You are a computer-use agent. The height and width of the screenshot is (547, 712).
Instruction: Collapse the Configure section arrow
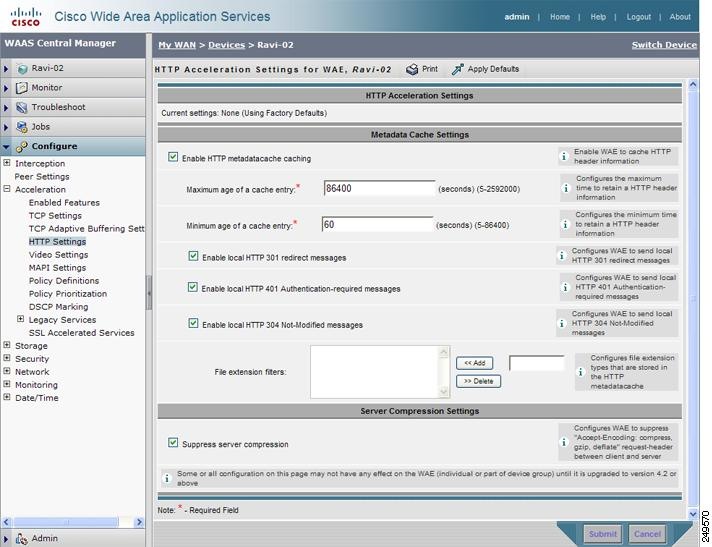tap(6, 147)
